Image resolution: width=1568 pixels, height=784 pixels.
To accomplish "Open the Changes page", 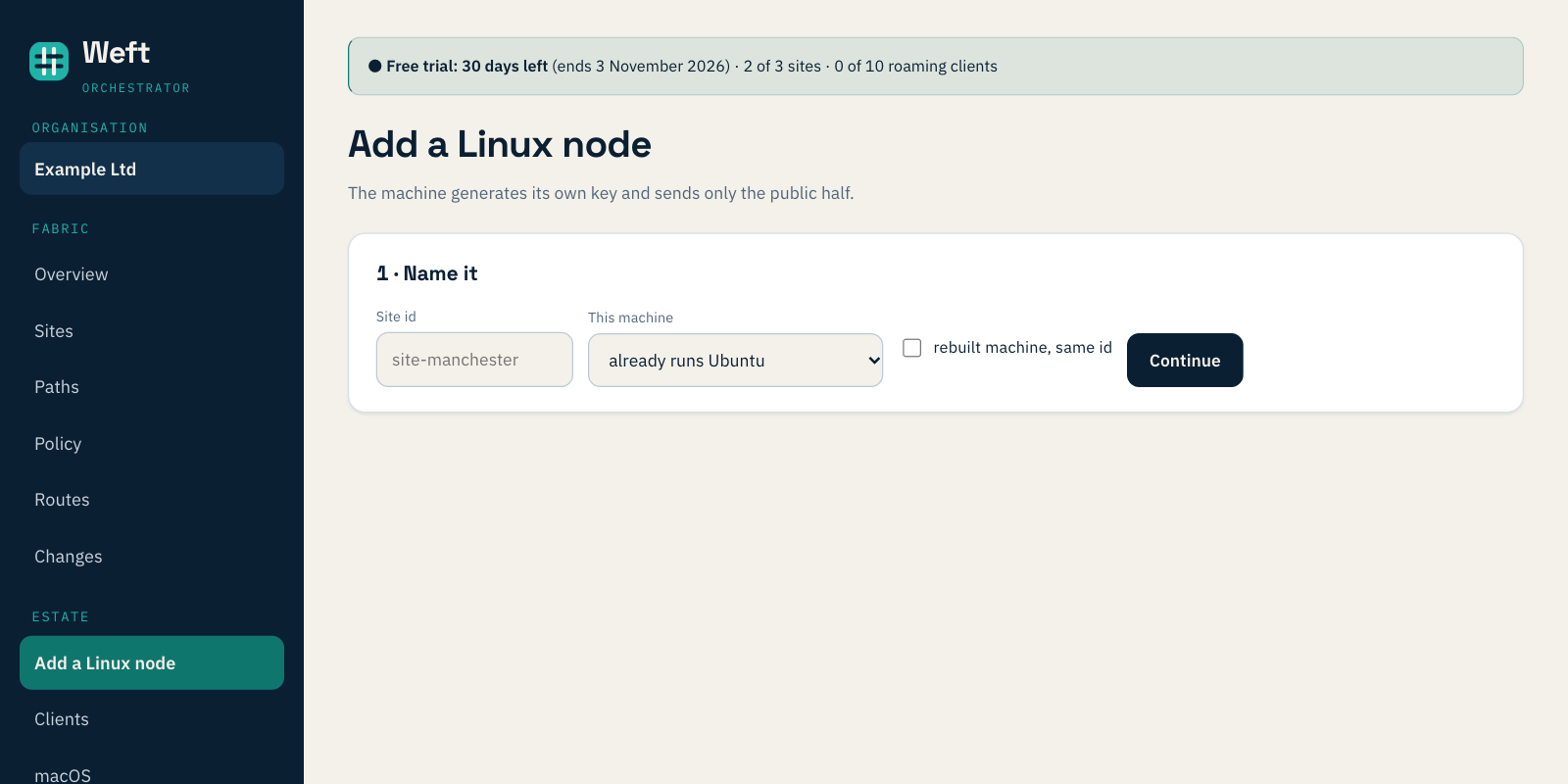I will click(x=152, y=557).
